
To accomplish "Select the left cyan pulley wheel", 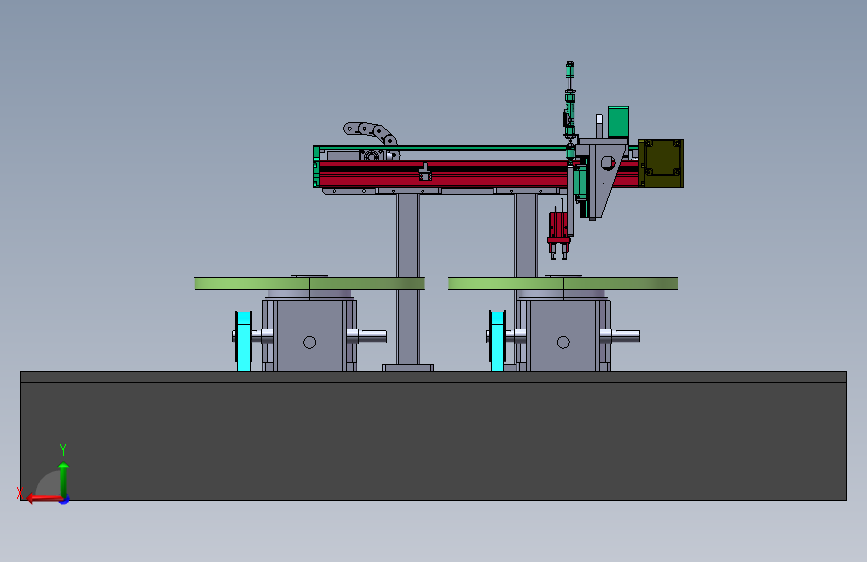I will pyautogui.click(x=244, y=341).
